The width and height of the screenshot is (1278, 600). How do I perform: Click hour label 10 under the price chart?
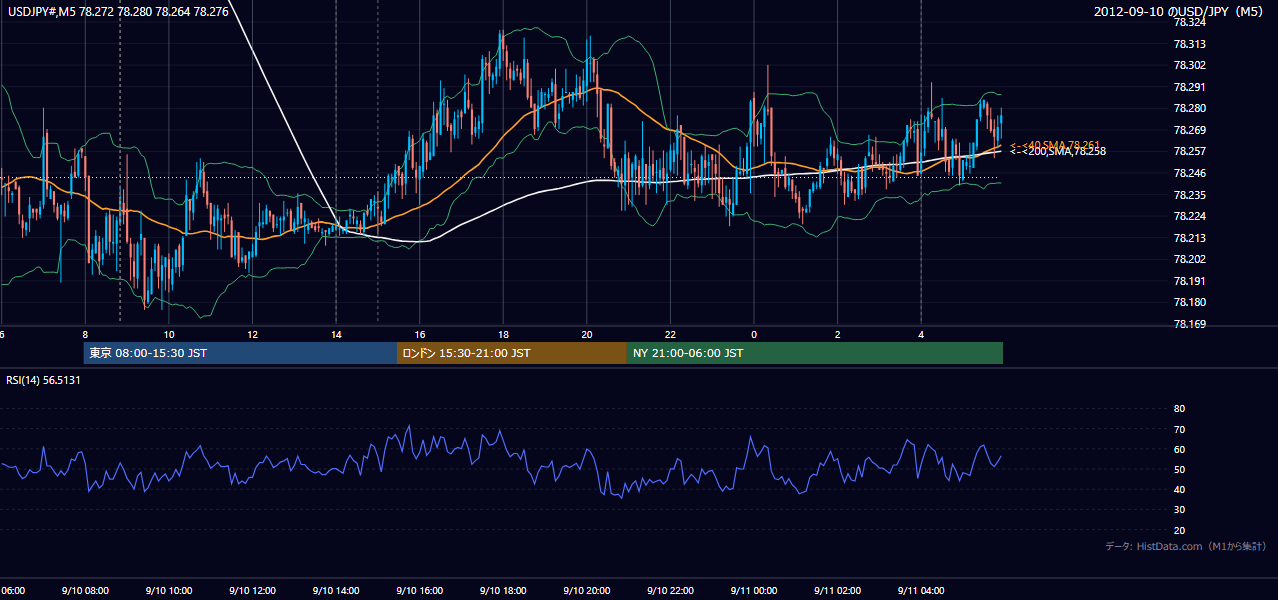[169, 334]
